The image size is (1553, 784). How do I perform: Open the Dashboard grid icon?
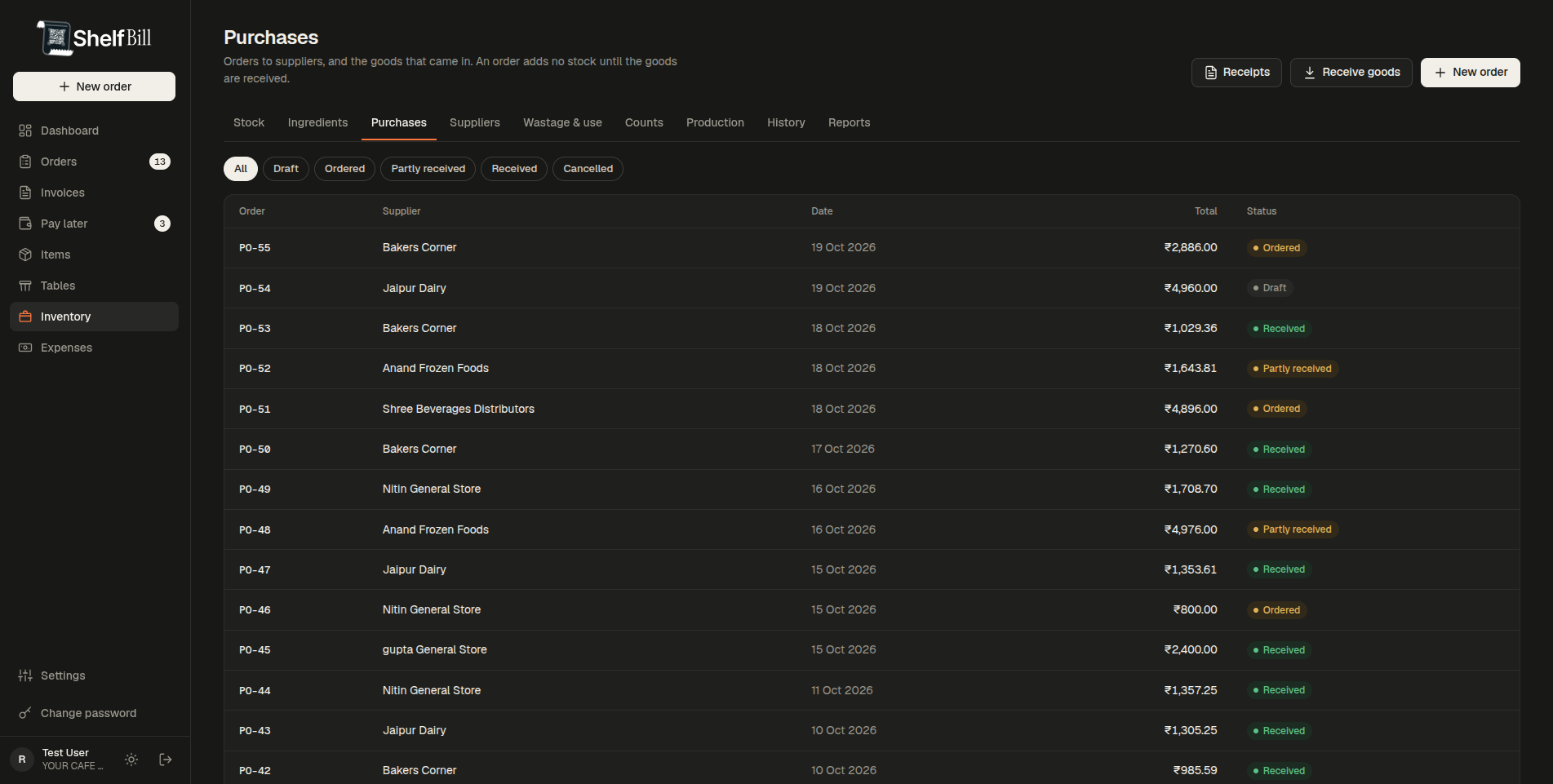coord(25,131)
